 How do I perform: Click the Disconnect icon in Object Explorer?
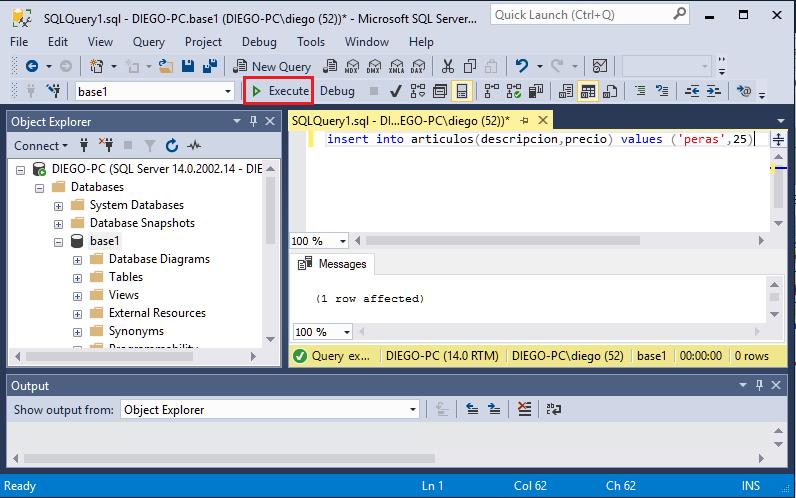click(106, 146)
